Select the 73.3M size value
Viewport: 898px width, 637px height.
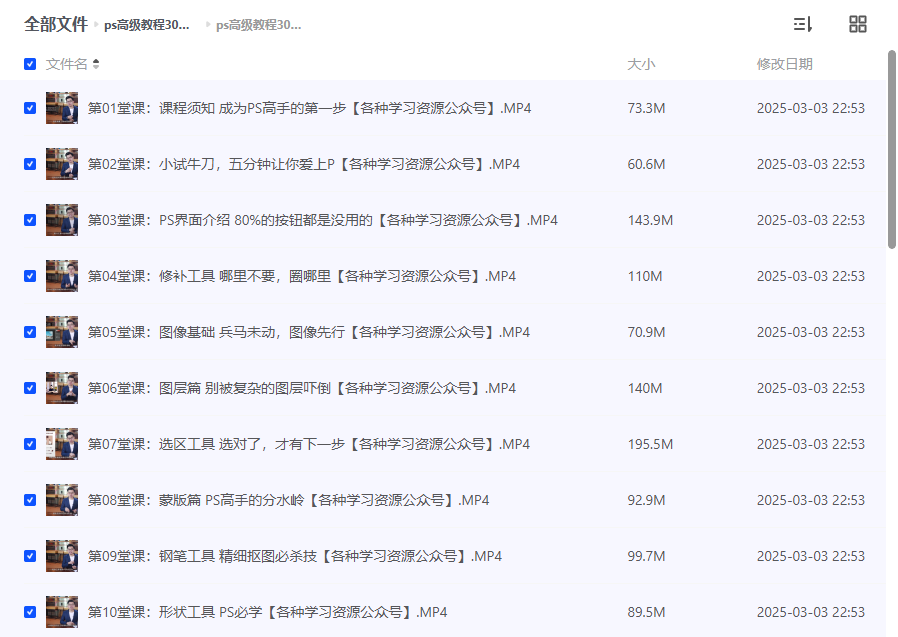click(x=647, y=108)
